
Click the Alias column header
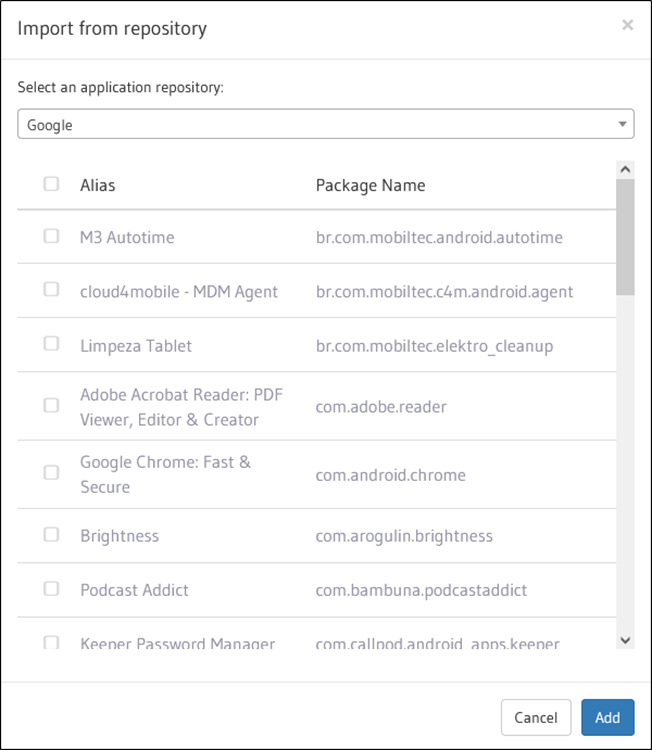click(x=98, y=185)
